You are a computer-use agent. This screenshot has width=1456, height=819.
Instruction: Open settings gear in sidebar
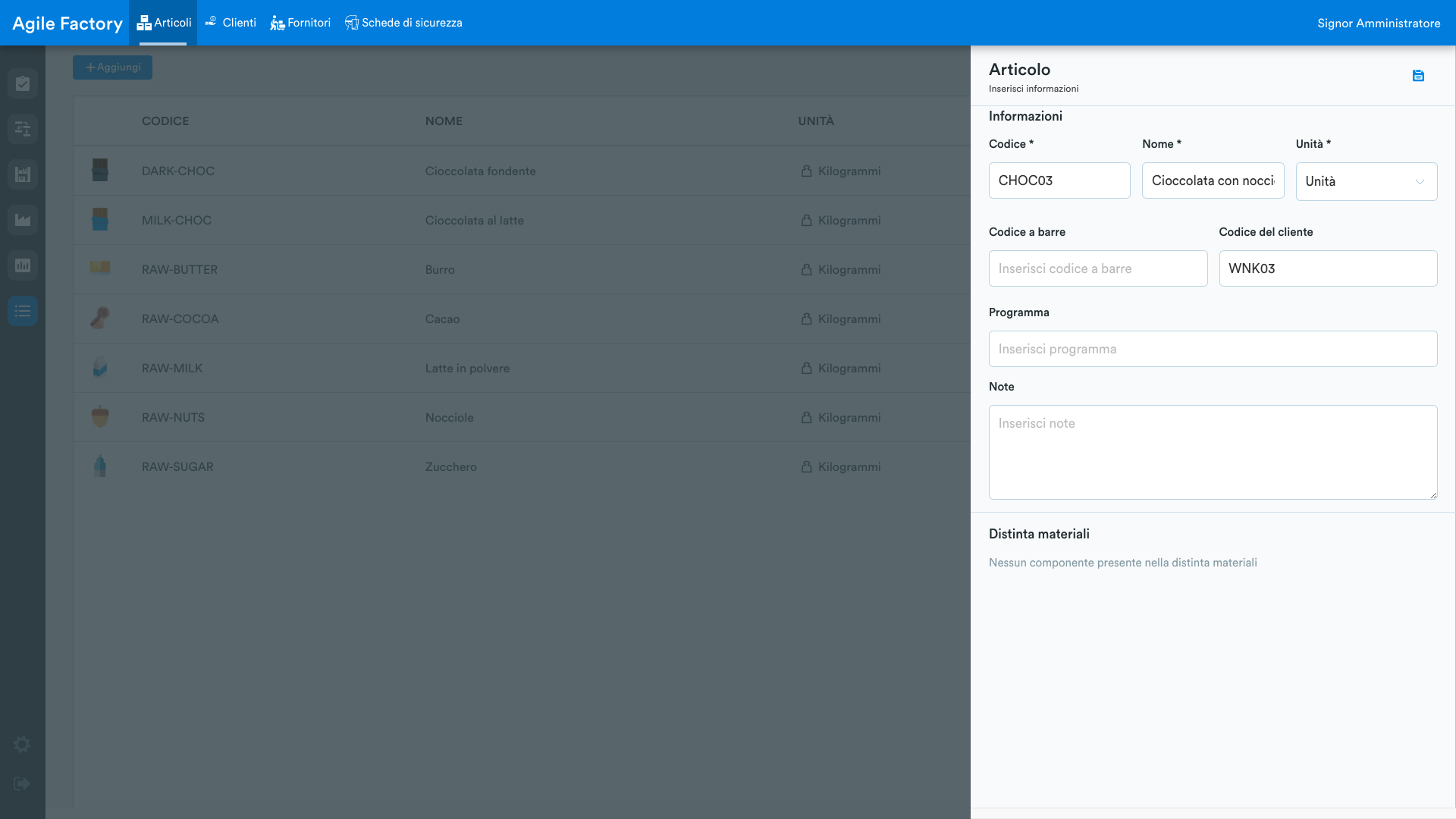(22, 745)
